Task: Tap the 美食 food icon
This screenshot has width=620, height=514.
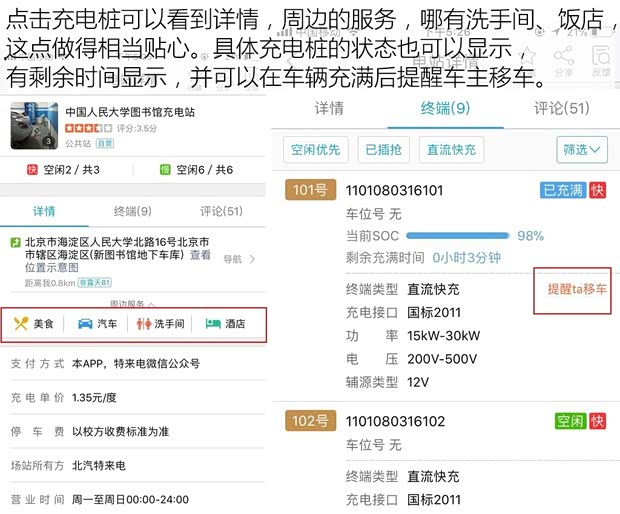Action: (22, 324)
